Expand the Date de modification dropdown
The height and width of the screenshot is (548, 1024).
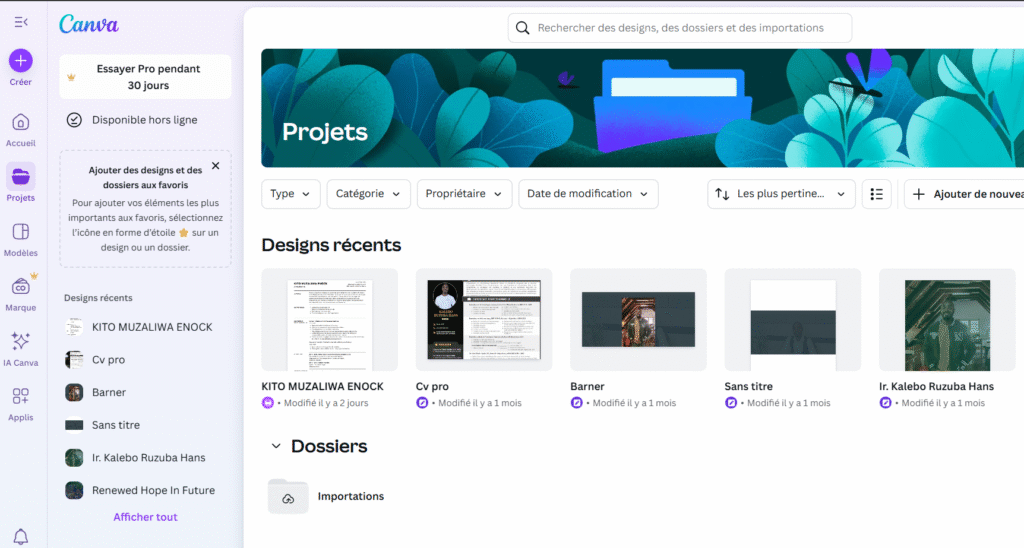click(587, 194)
